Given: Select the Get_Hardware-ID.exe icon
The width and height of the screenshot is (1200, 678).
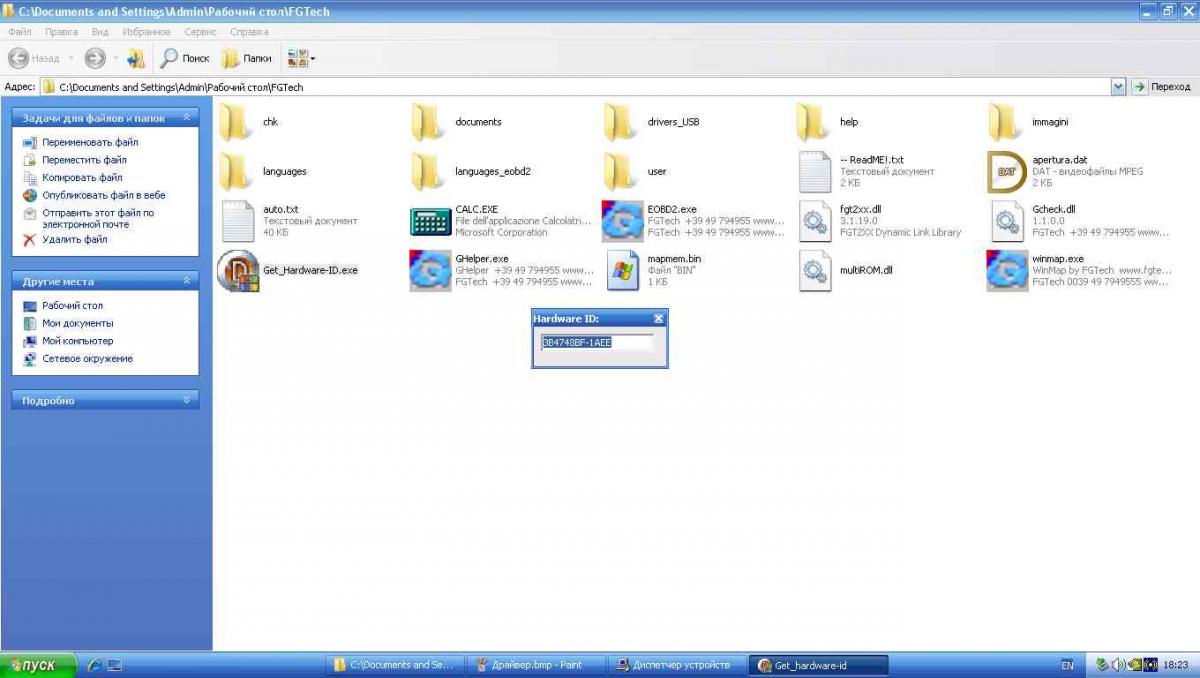Looking at the screenshot, I should (x=237, y=270).
